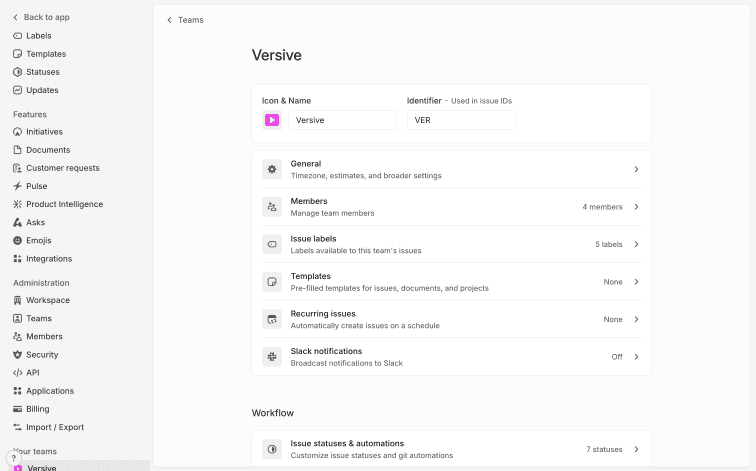Click the Issue labels tag icon
The width and height of the screenshot is (756, 471).
tap(272, 244)
